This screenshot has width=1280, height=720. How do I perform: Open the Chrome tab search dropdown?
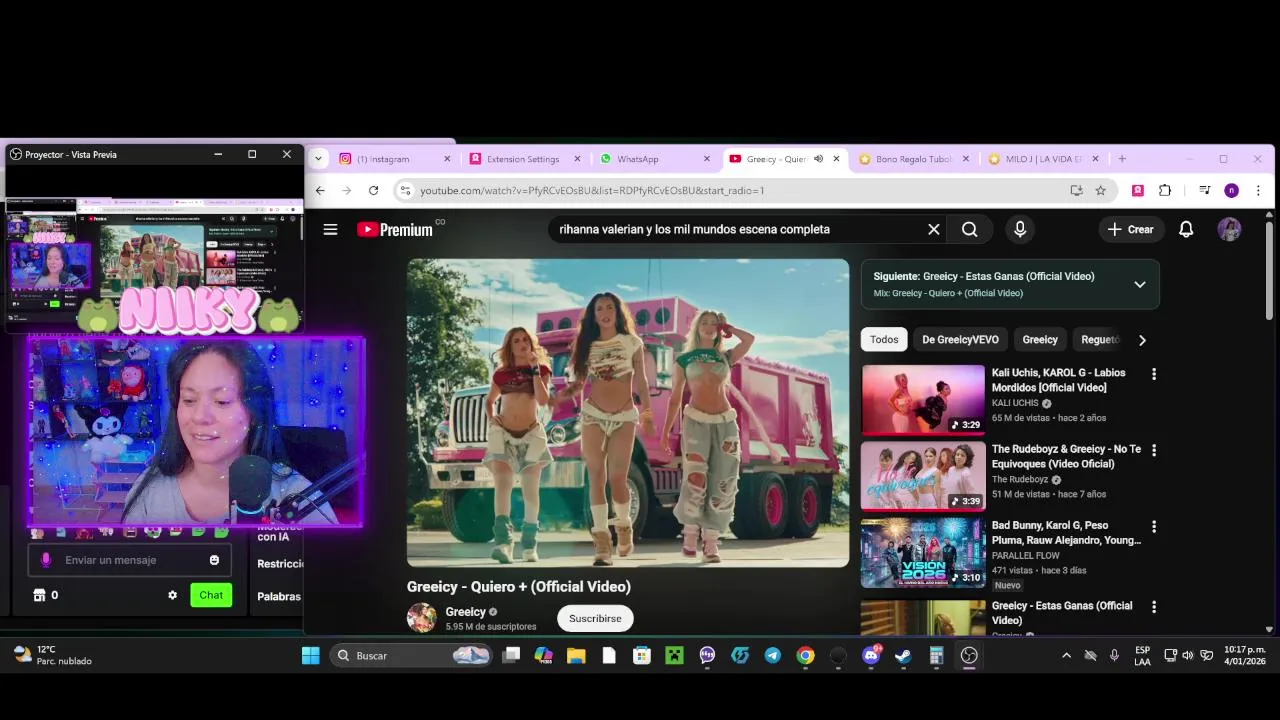pos(318,158)
